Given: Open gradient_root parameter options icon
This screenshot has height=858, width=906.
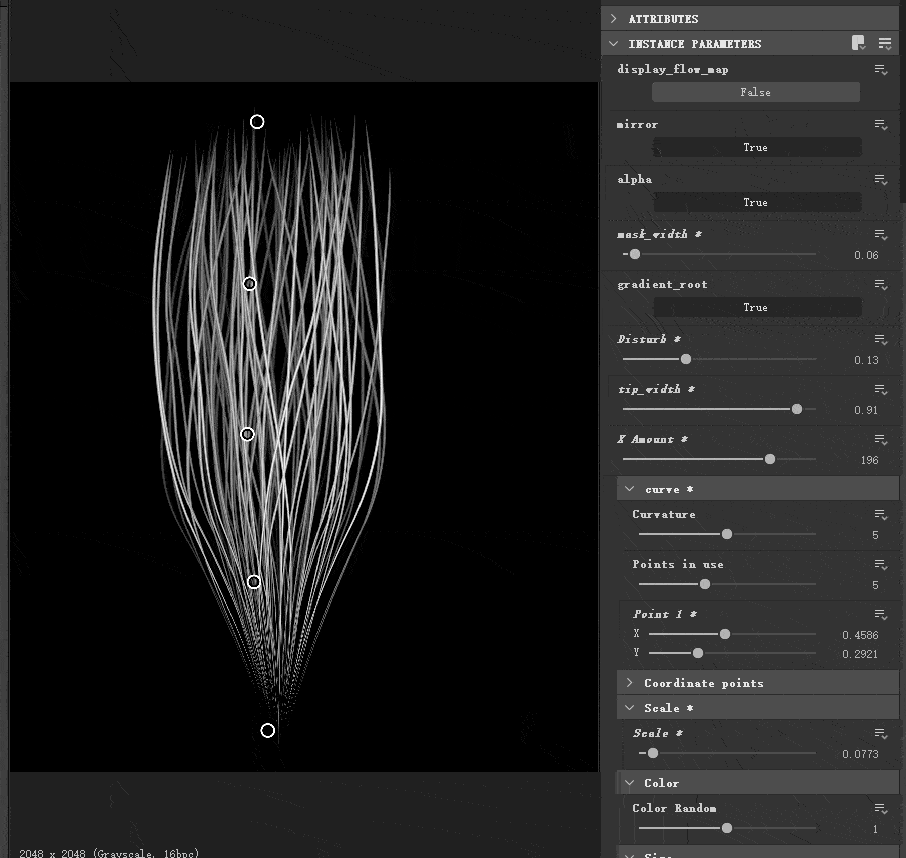Looking at the screenshot, I should (881, 285).
